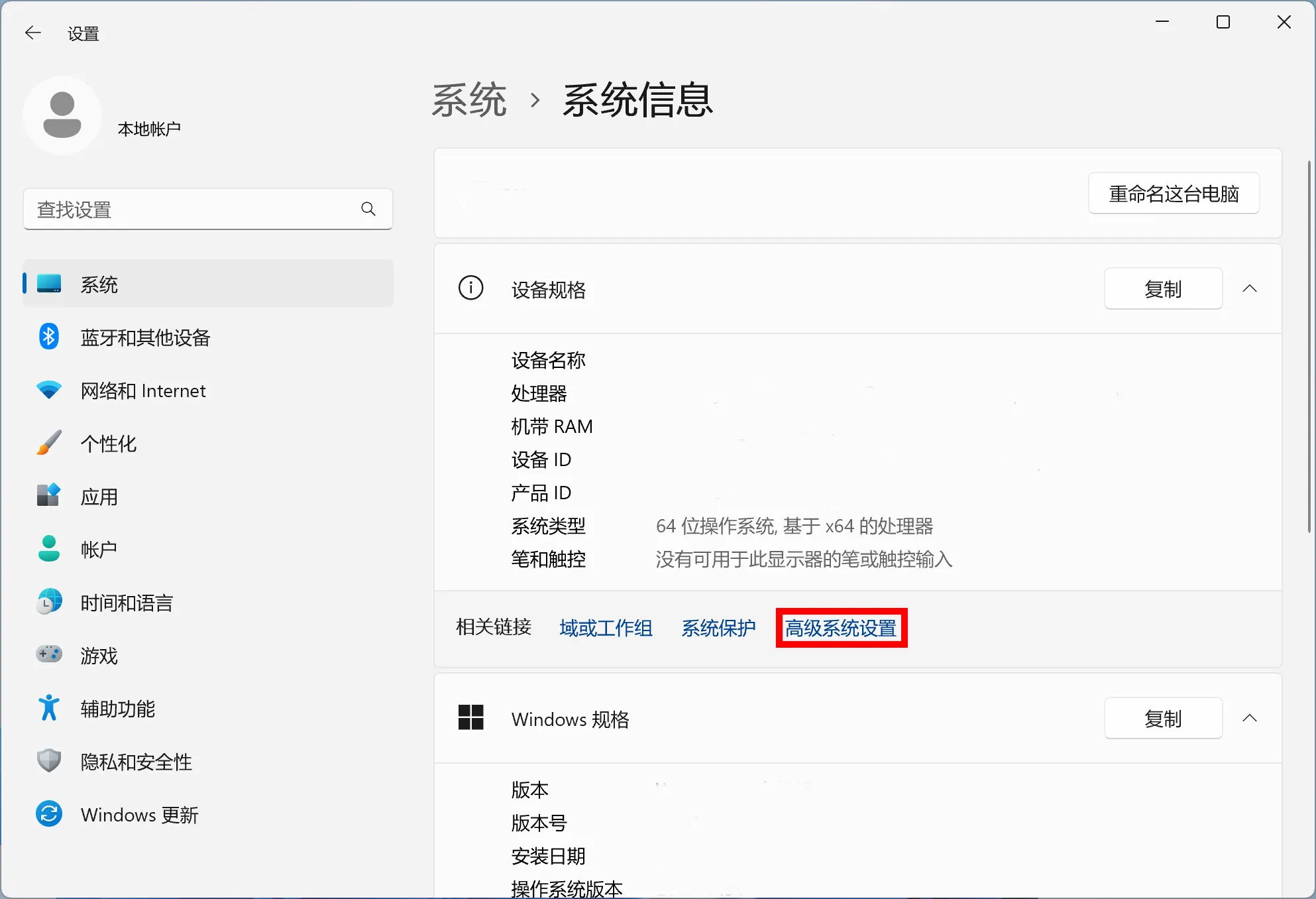Screen dimensions: 1316x899
Task: Select 应用 in the sidebar
Action: pyautogui.click(x=208, y=497)
